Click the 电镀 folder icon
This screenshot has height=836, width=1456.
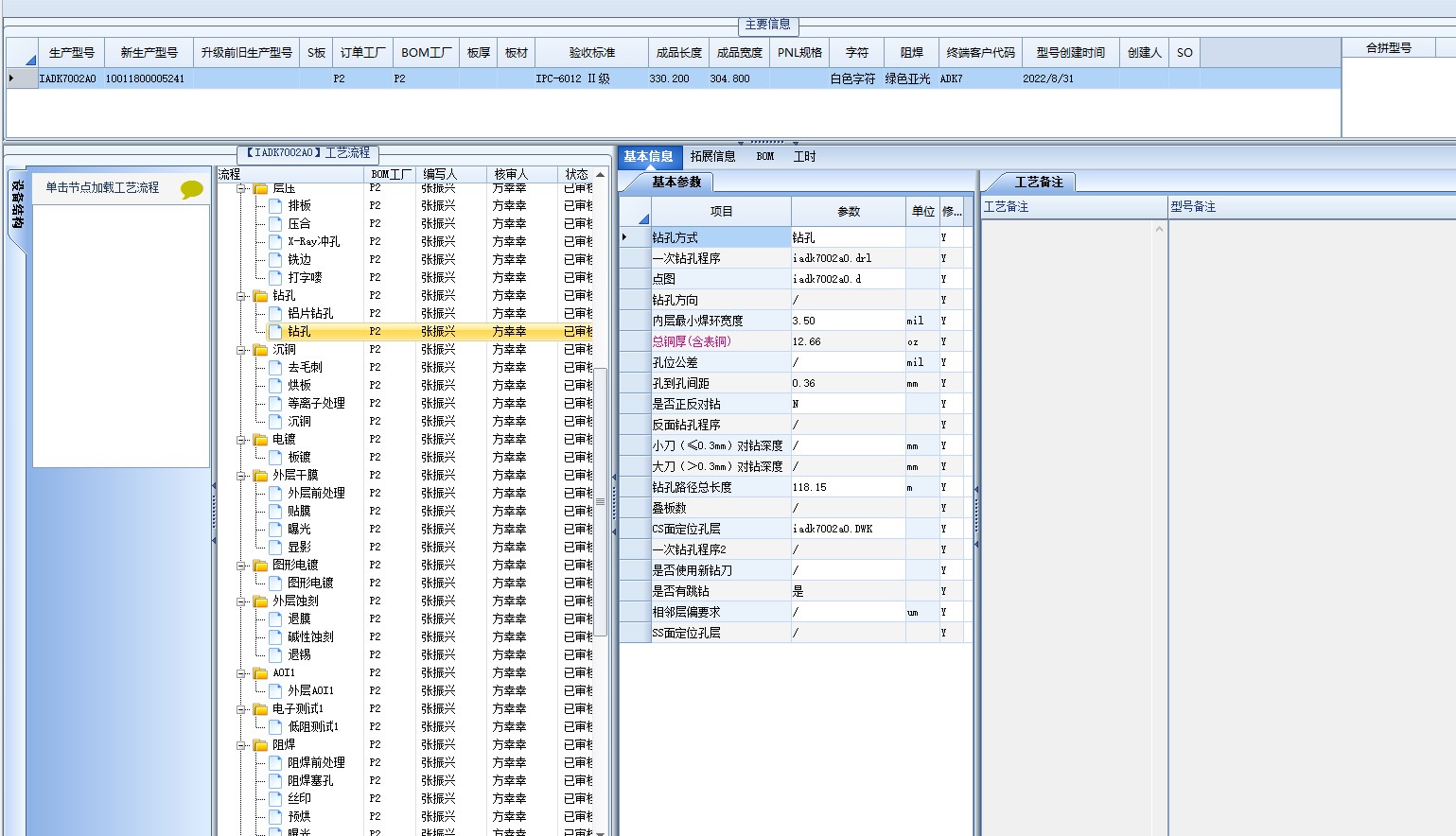coord(261,440)
